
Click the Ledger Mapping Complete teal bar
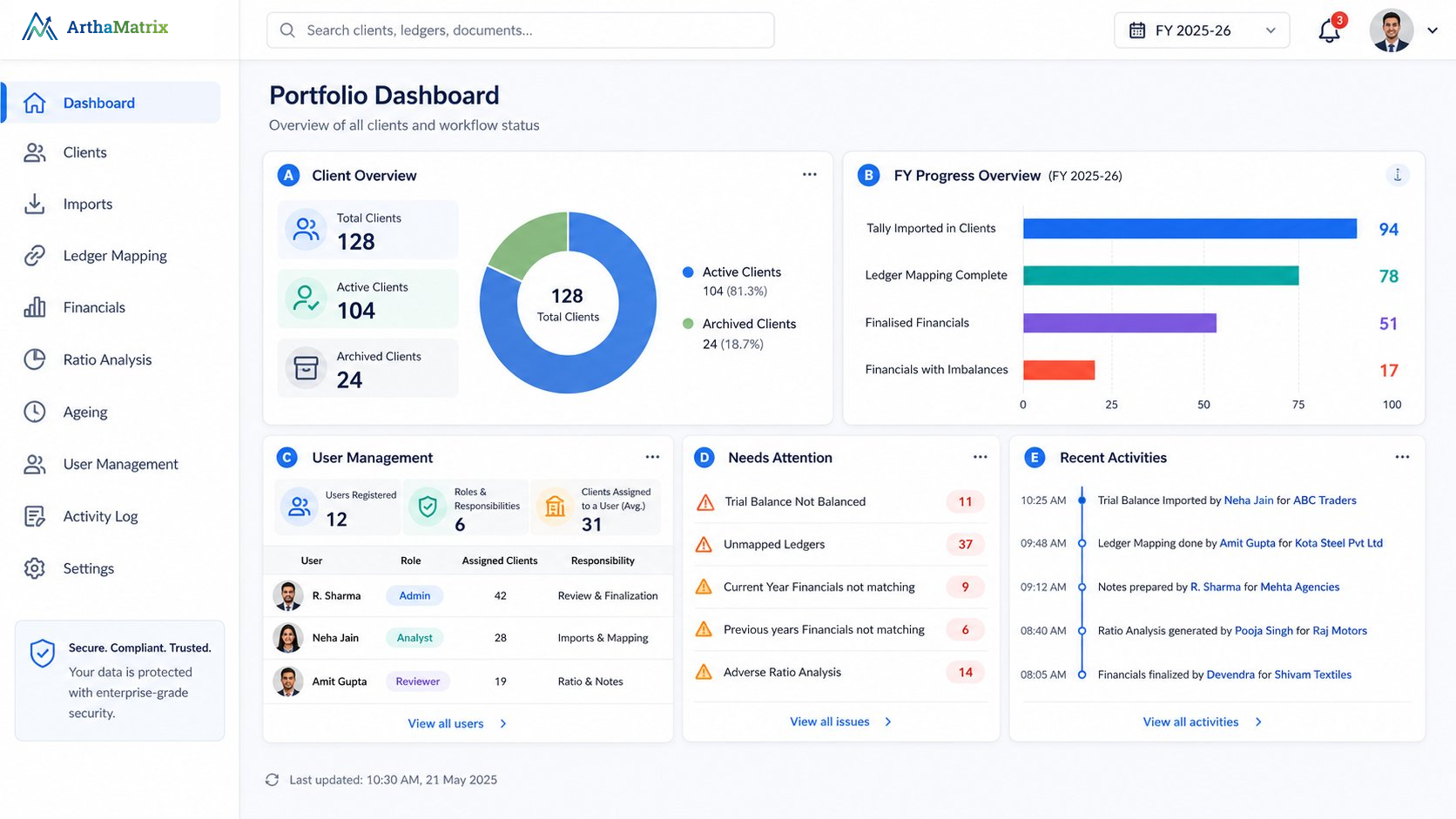(x=1161, y=276)
